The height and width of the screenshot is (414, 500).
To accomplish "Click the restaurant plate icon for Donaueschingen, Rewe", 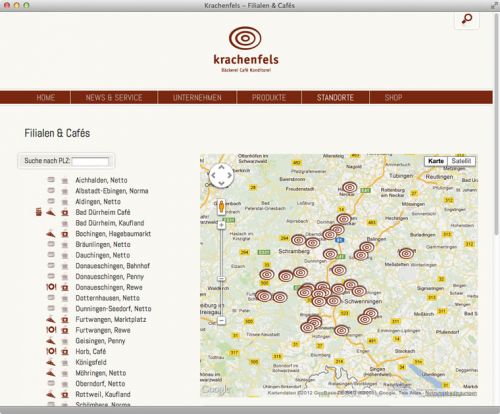I will click(51, 287).
